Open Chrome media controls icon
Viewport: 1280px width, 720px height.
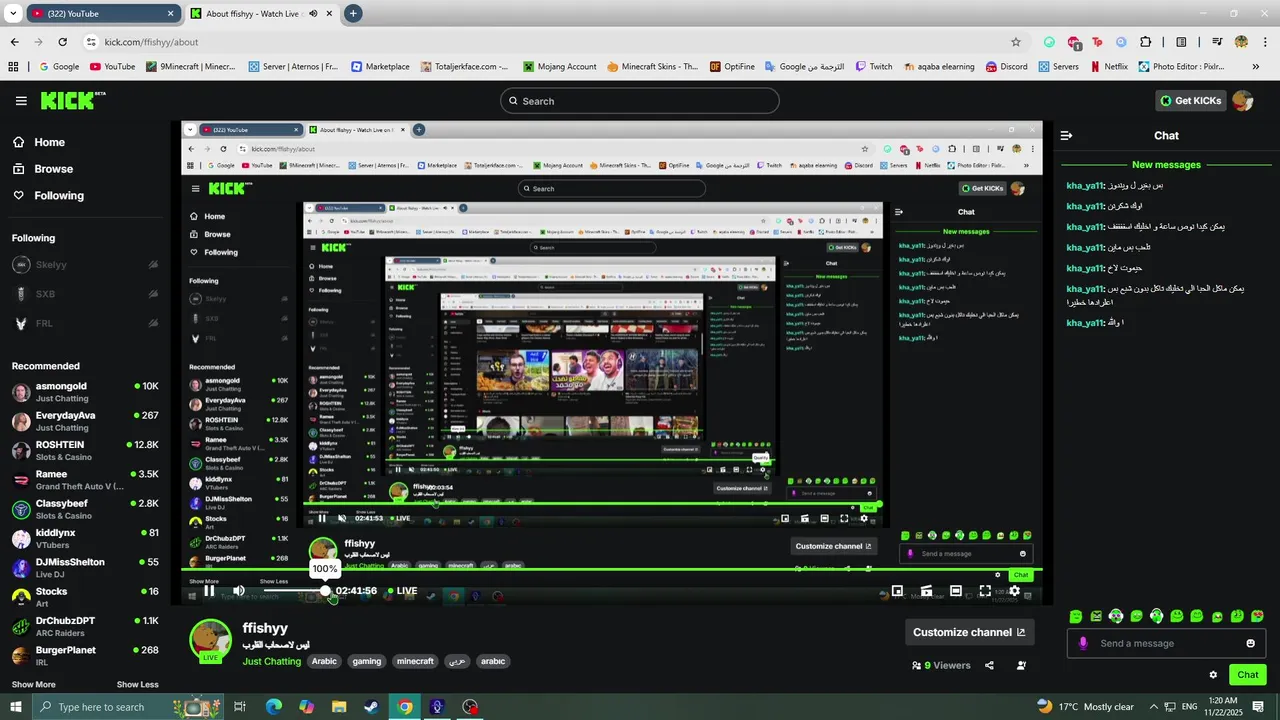tap(1217, 42)
